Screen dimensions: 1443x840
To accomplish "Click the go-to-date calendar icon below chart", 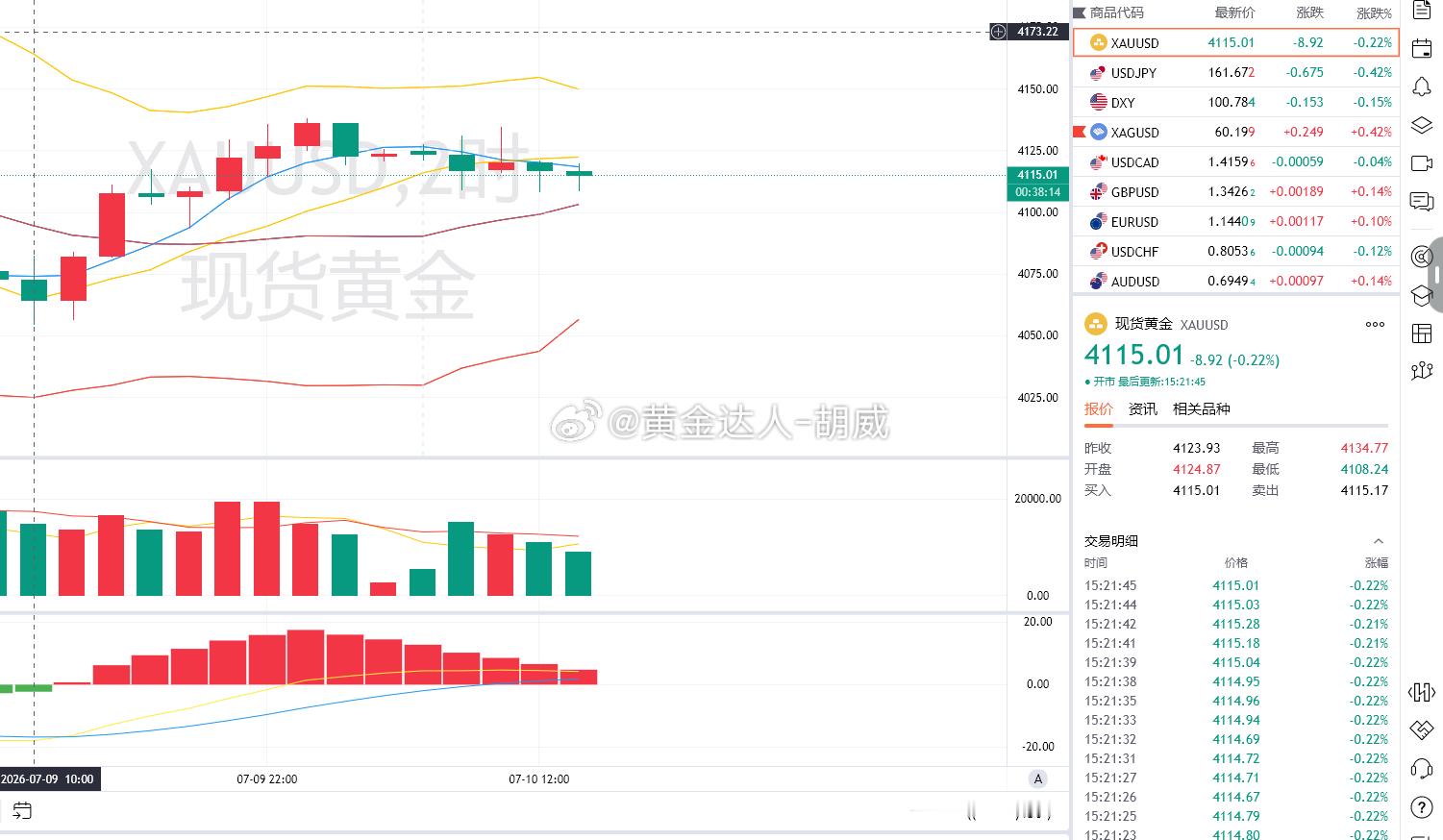I will (22, 810).
